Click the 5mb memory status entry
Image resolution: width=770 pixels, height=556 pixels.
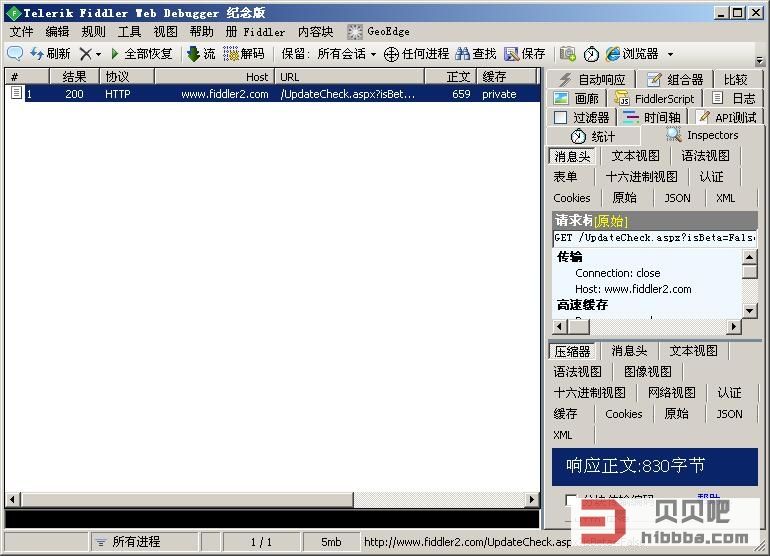330,542
